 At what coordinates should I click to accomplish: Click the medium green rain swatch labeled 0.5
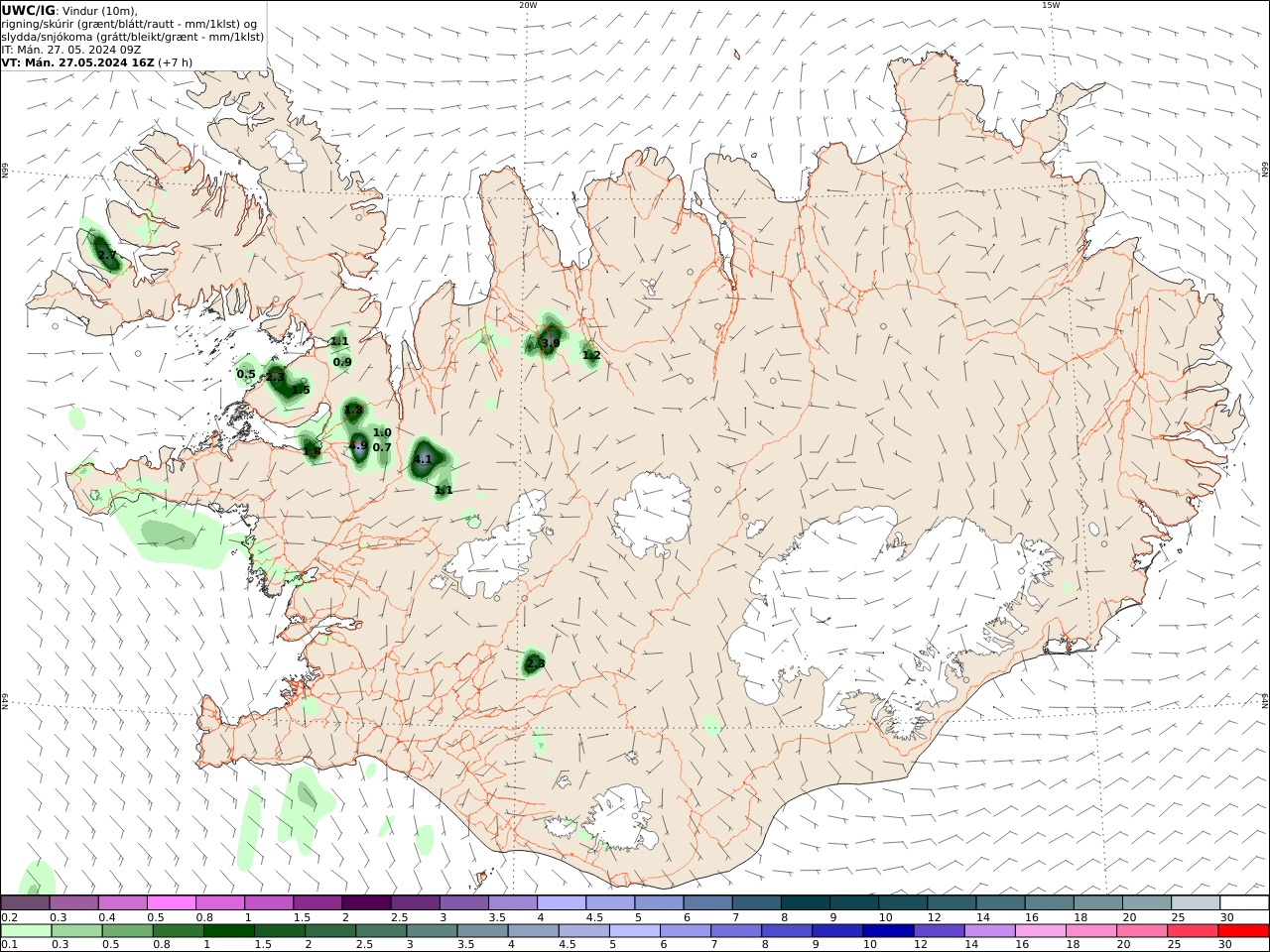coord(127,930)
